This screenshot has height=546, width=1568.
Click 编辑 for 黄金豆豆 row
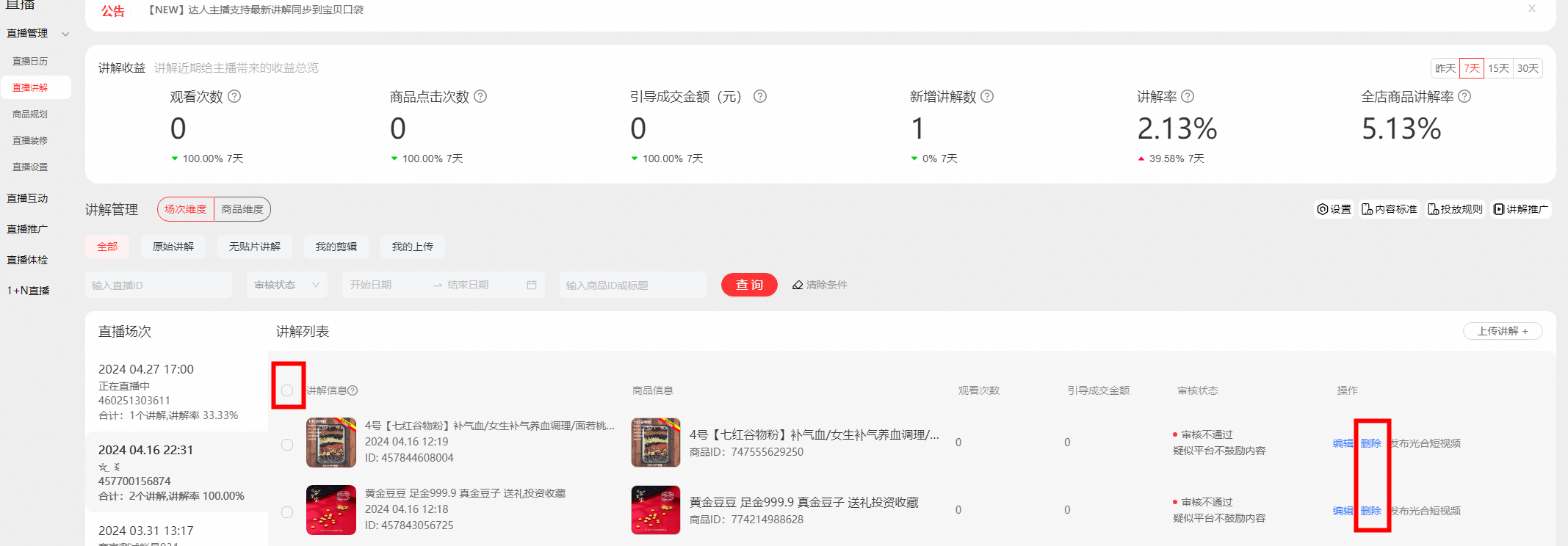click(x=1343, y=511)
